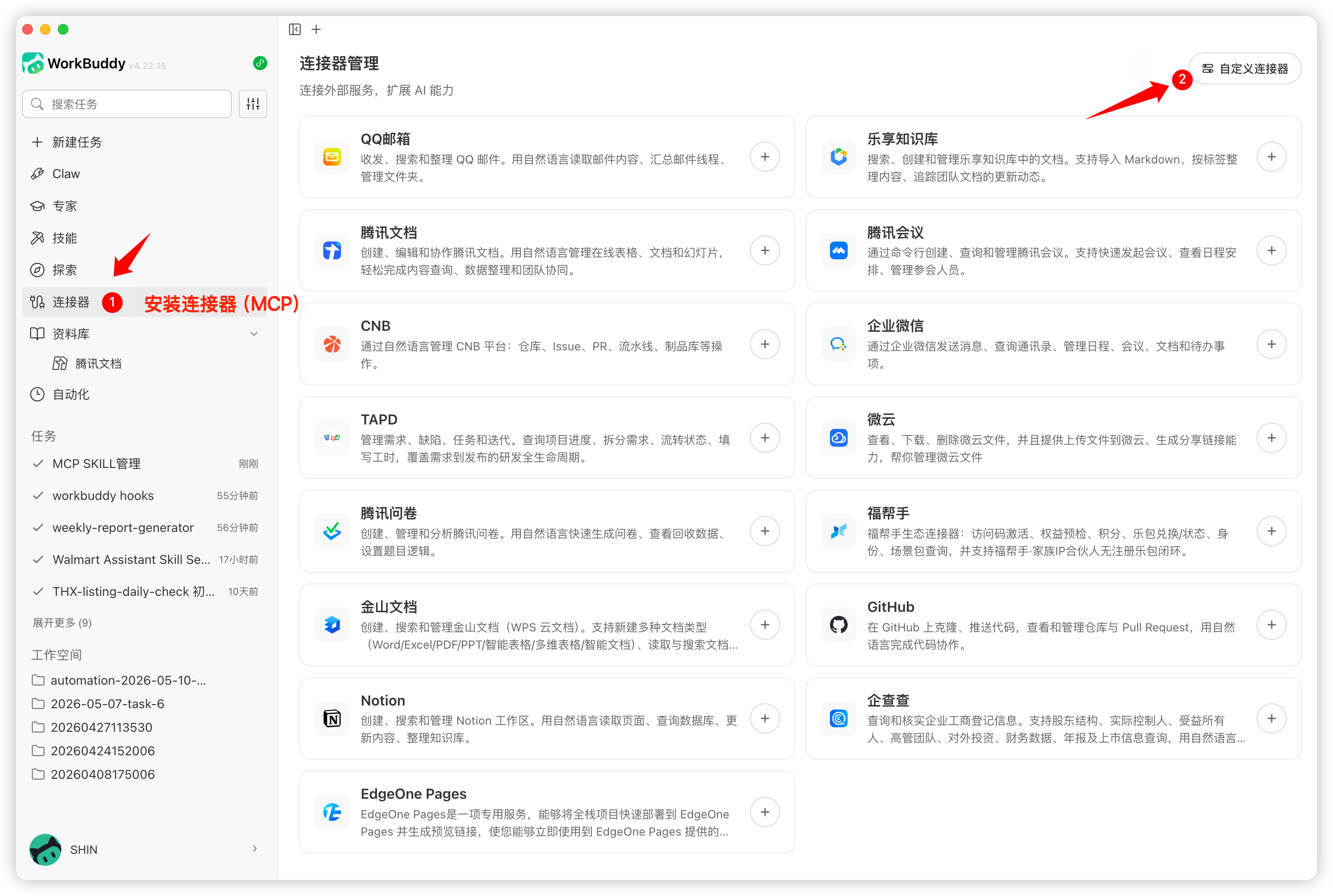Viewport: 1333px width, 896px height.
Task: Click the 企查查 logo icon
Action: coord(838,719)
